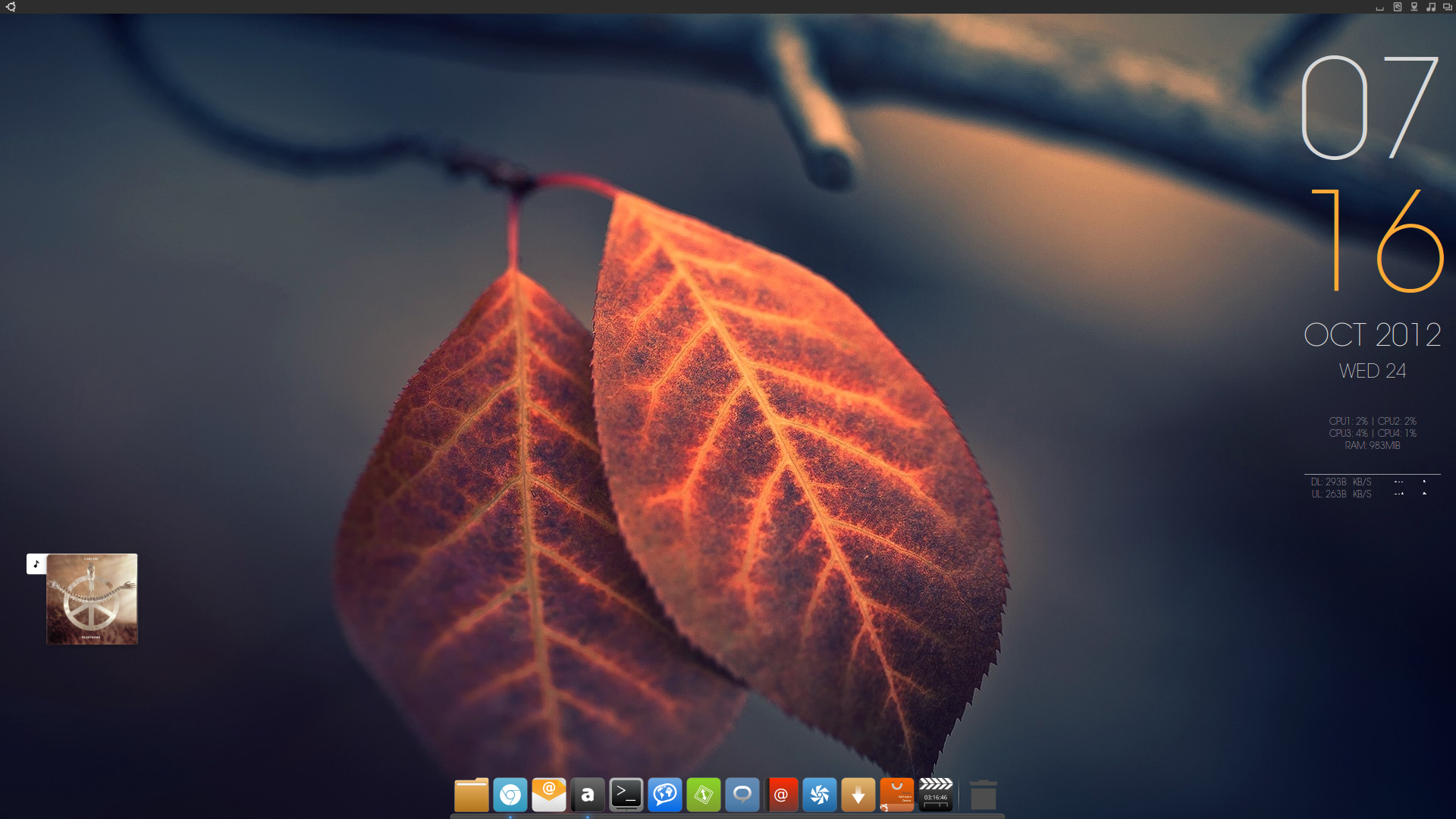Launch Chromium browser from the dock

coord(510,795)
